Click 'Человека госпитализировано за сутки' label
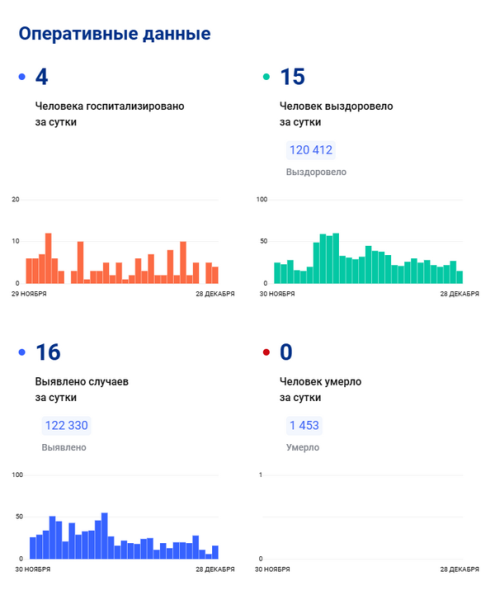 click(x=109, y=114)
